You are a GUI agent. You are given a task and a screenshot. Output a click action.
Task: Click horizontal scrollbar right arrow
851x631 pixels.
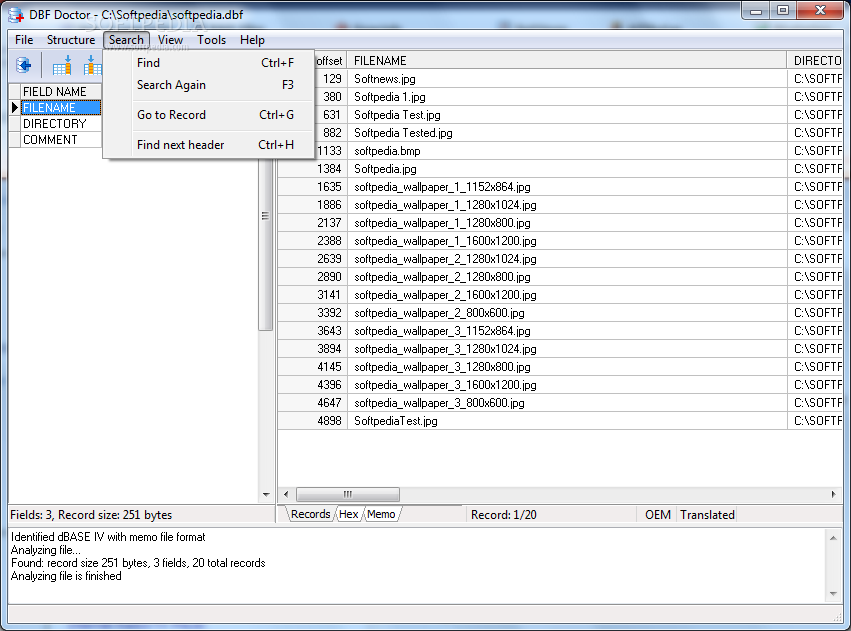834,494
